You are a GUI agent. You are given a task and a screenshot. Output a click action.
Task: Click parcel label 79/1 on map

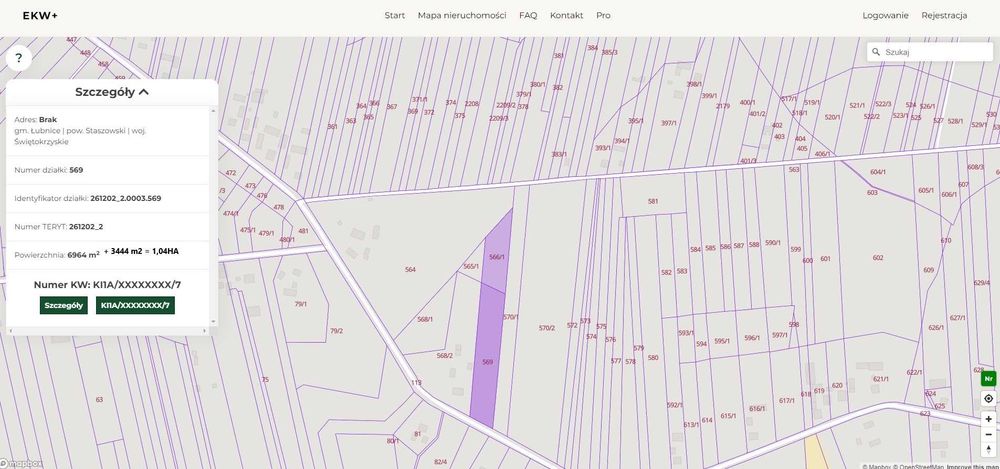click(300, 304)
